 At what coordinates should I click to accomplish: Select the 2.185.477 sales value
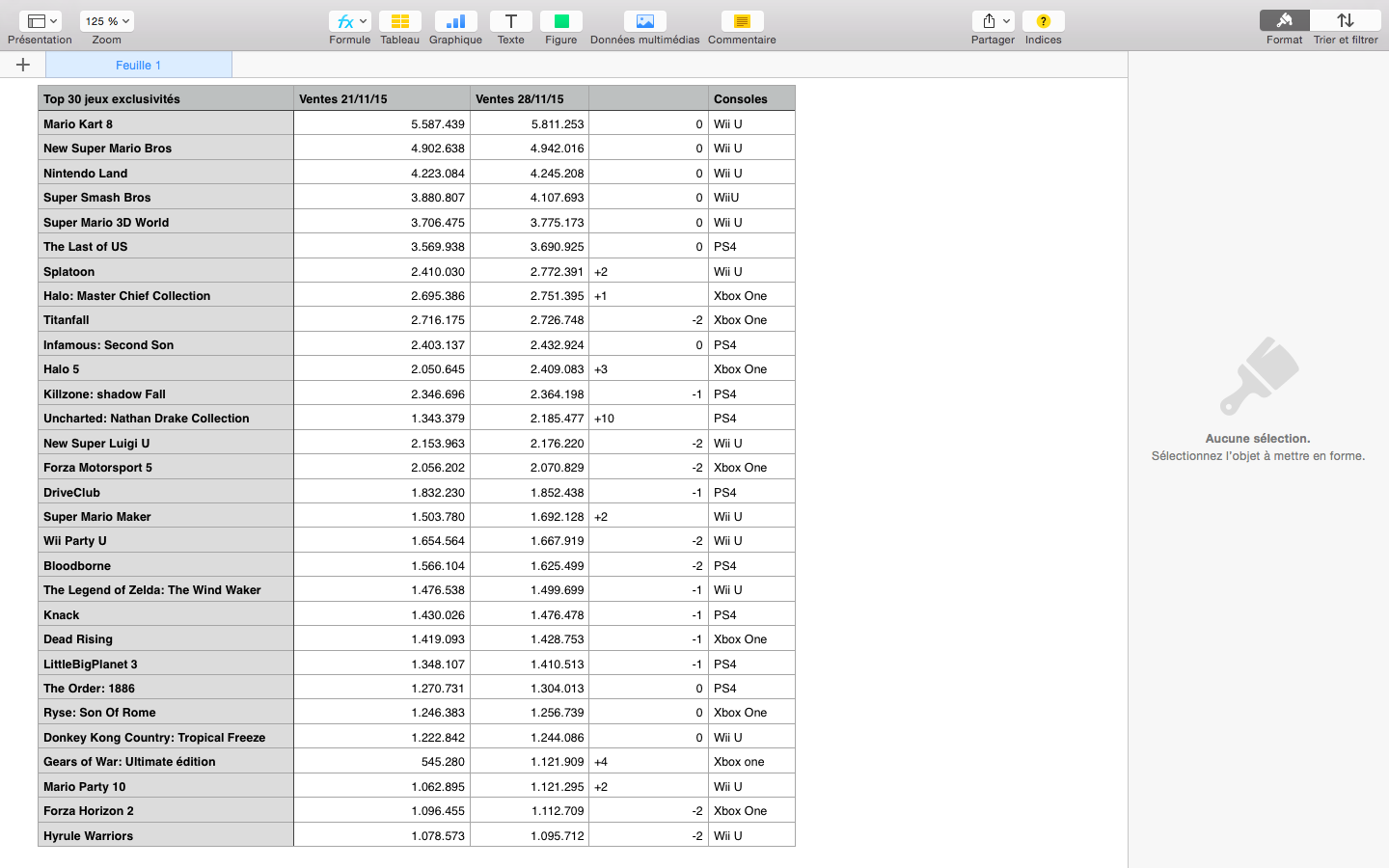[530, 419]
